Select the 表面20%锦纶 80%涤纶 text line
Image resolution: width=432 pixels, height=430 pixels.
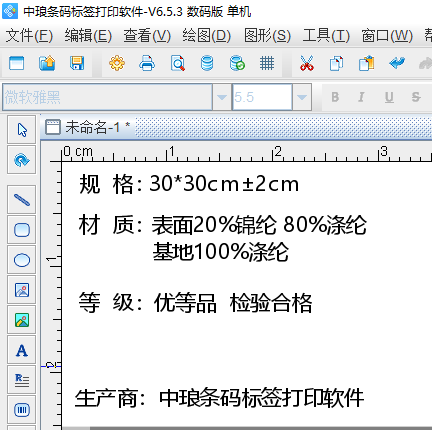(259, 225)
